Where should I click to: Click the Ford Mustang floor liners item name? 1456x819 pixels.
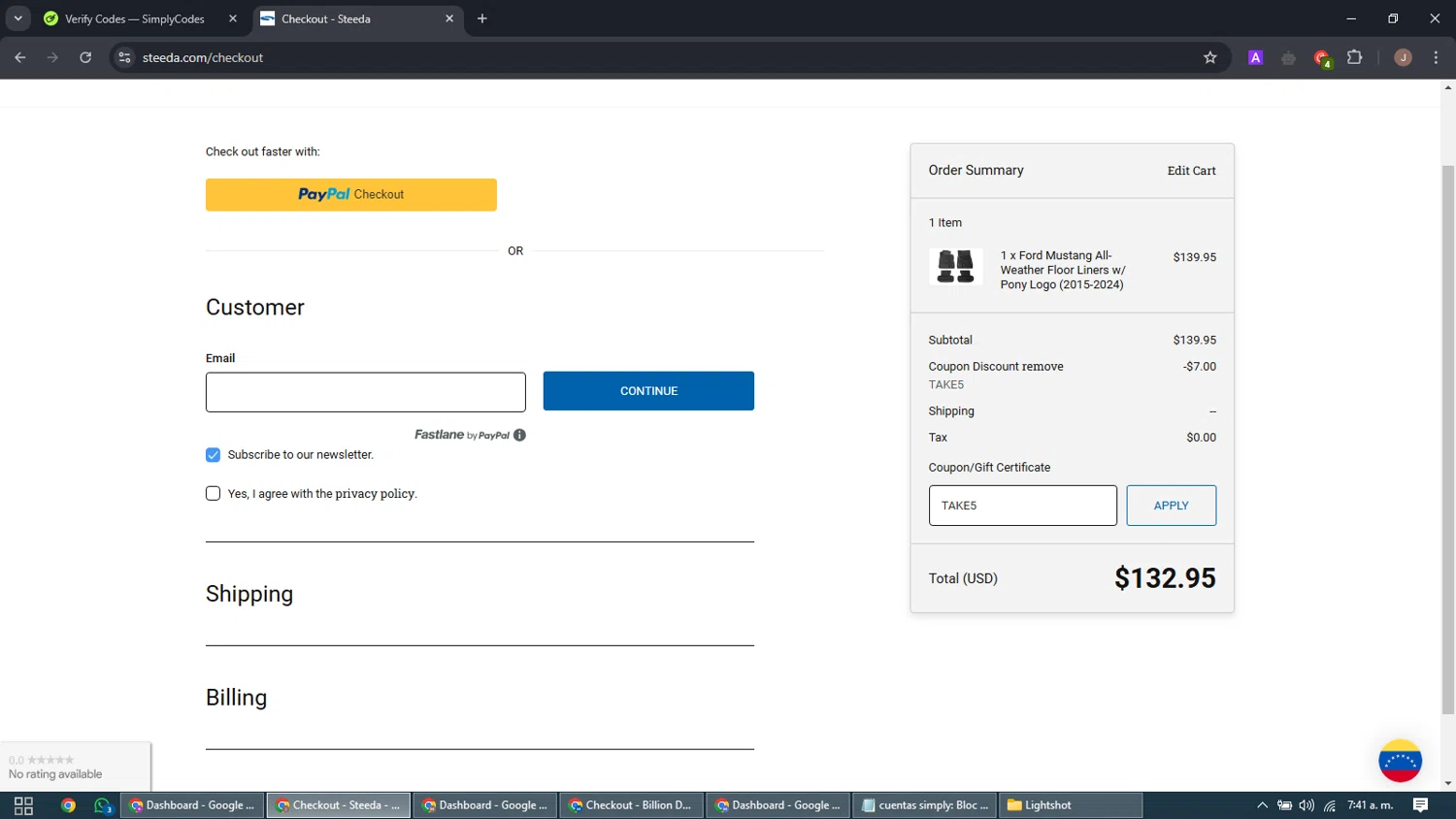pos(1063,270)
